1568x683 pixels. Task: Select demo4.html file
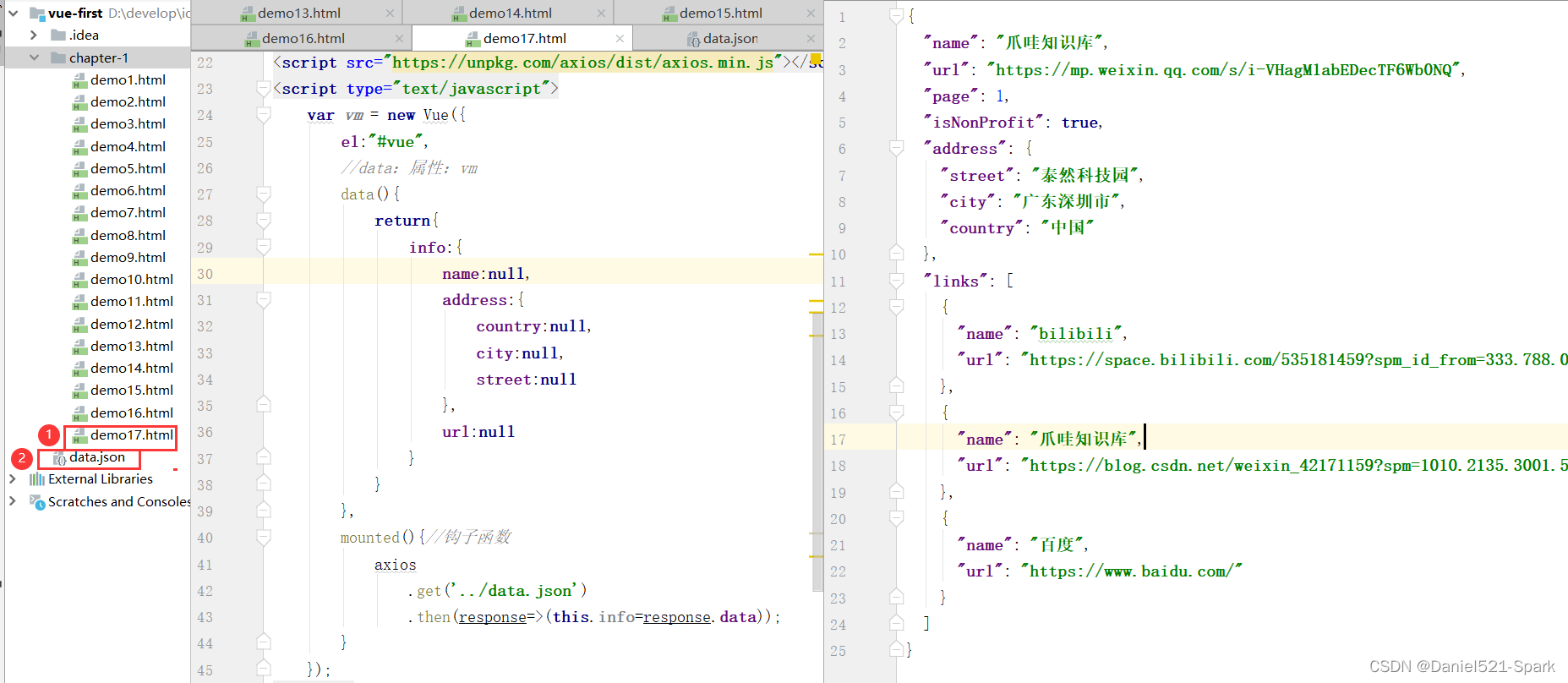coord(128,146)
